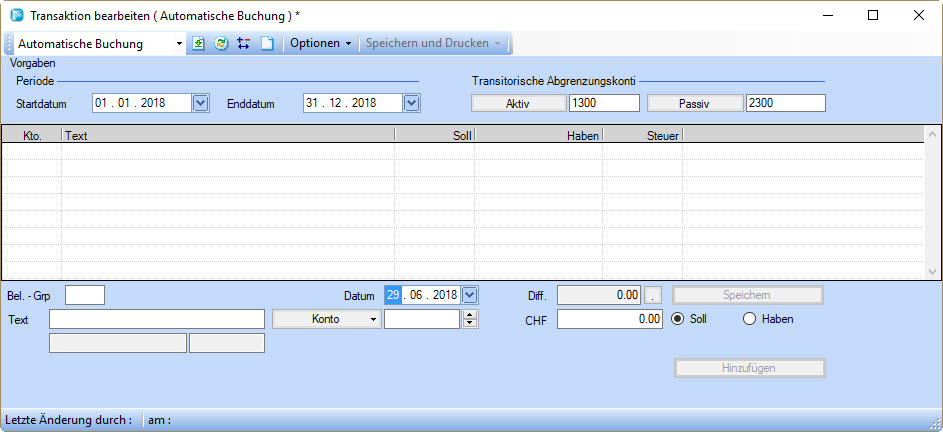Open the Enddatum calendar dropdown
The image size is (943, 432).
[411, 102]
